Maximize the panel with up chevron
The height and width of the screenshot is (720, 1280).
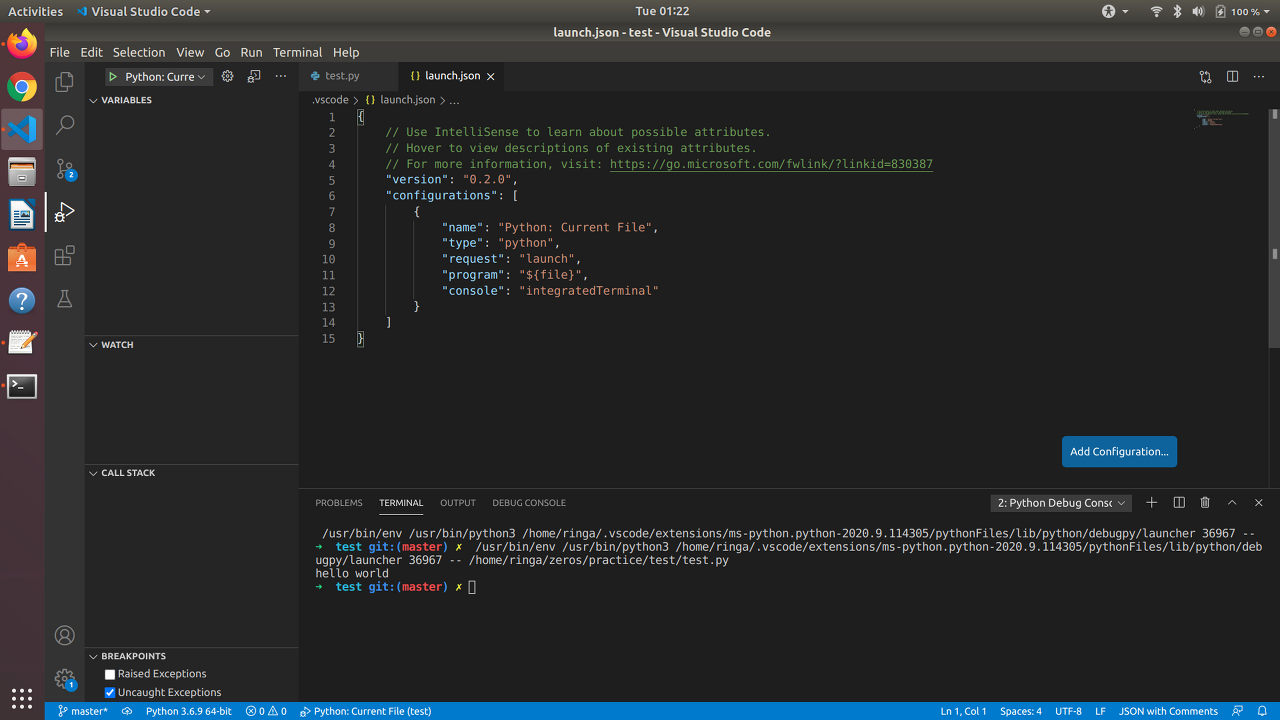pyautogui.click(x=1232, y=503)
